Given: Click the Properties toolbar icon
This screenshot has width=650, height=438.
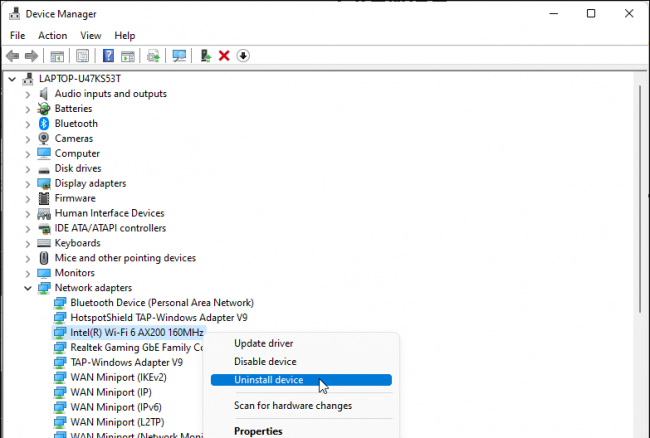Looking at the screenshot, I should [x=82, y=56].
